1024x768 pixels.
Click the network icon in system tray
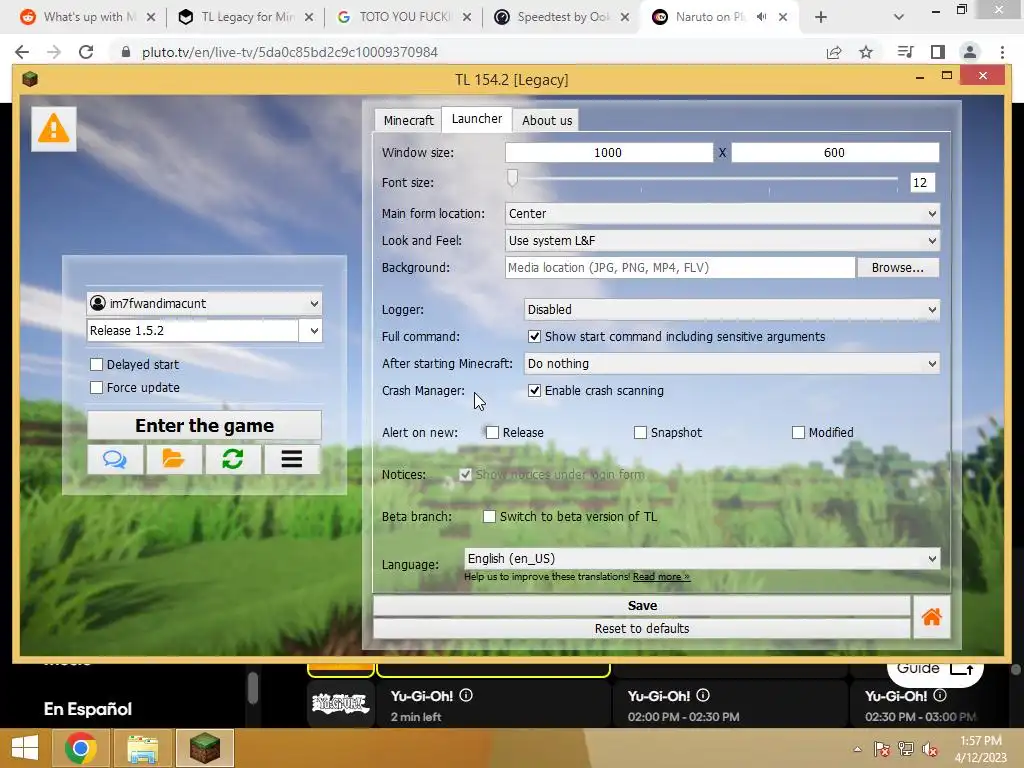pos(906,749)
